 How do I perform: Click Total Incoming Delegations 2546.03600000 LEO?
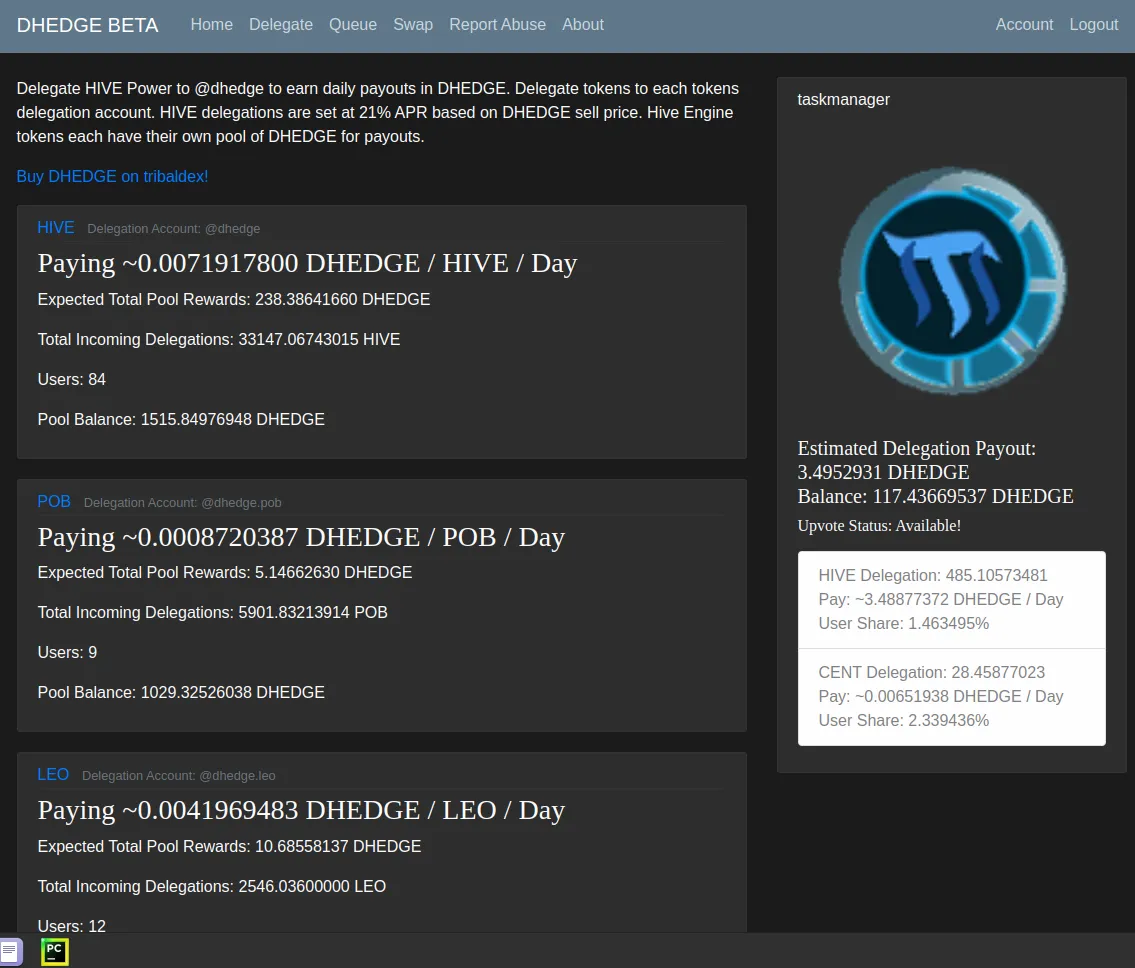click(212, 886)
